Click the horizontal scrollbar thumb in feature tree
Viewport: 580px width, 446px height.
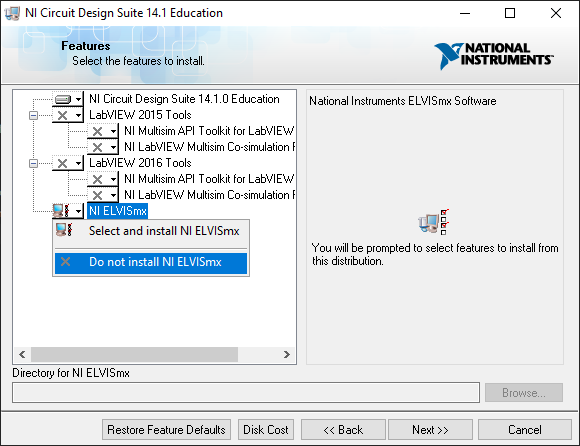click(134, 355)
